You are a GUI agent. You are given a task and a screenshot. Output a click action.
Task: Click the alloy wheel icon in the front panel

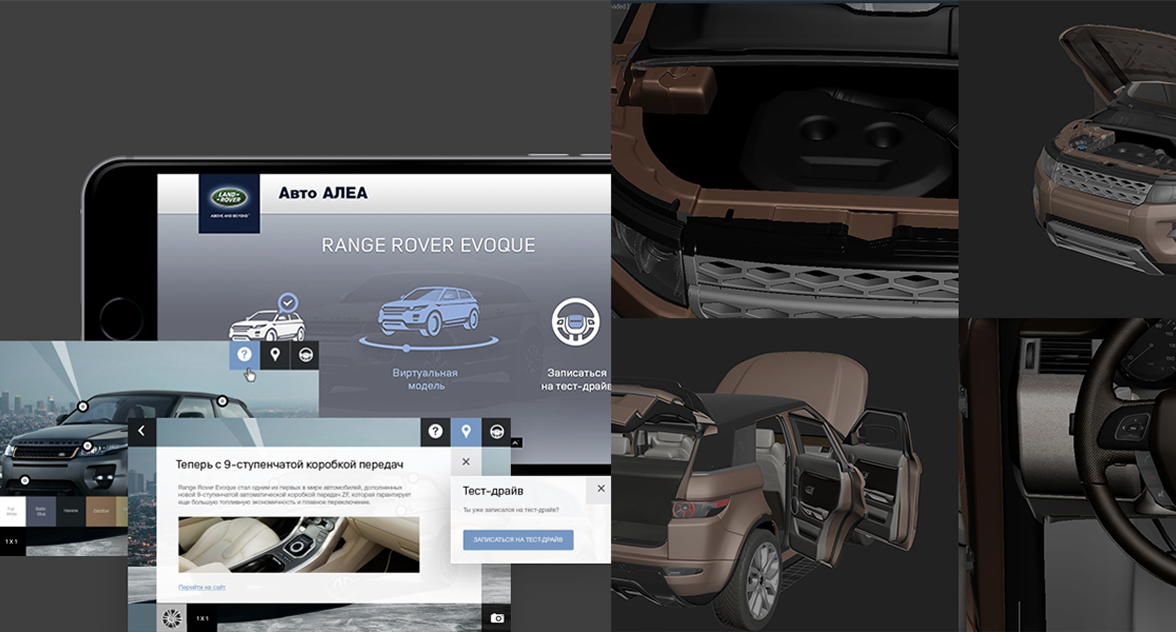[172, 618]
